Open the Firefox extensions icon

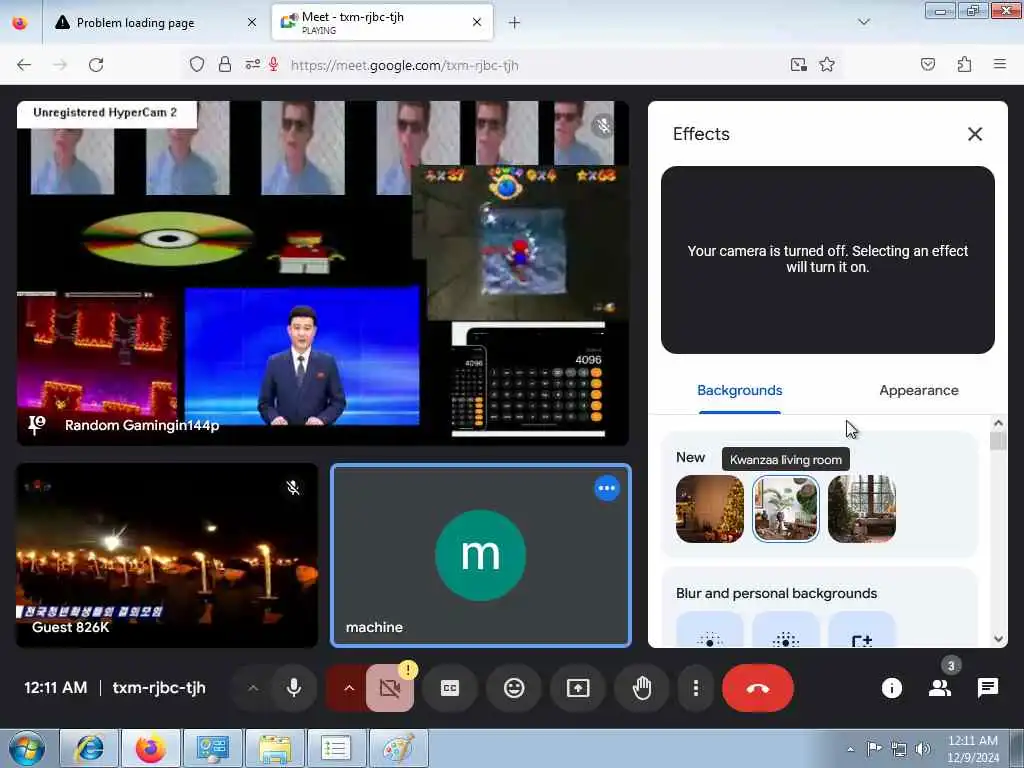point(964,65)
